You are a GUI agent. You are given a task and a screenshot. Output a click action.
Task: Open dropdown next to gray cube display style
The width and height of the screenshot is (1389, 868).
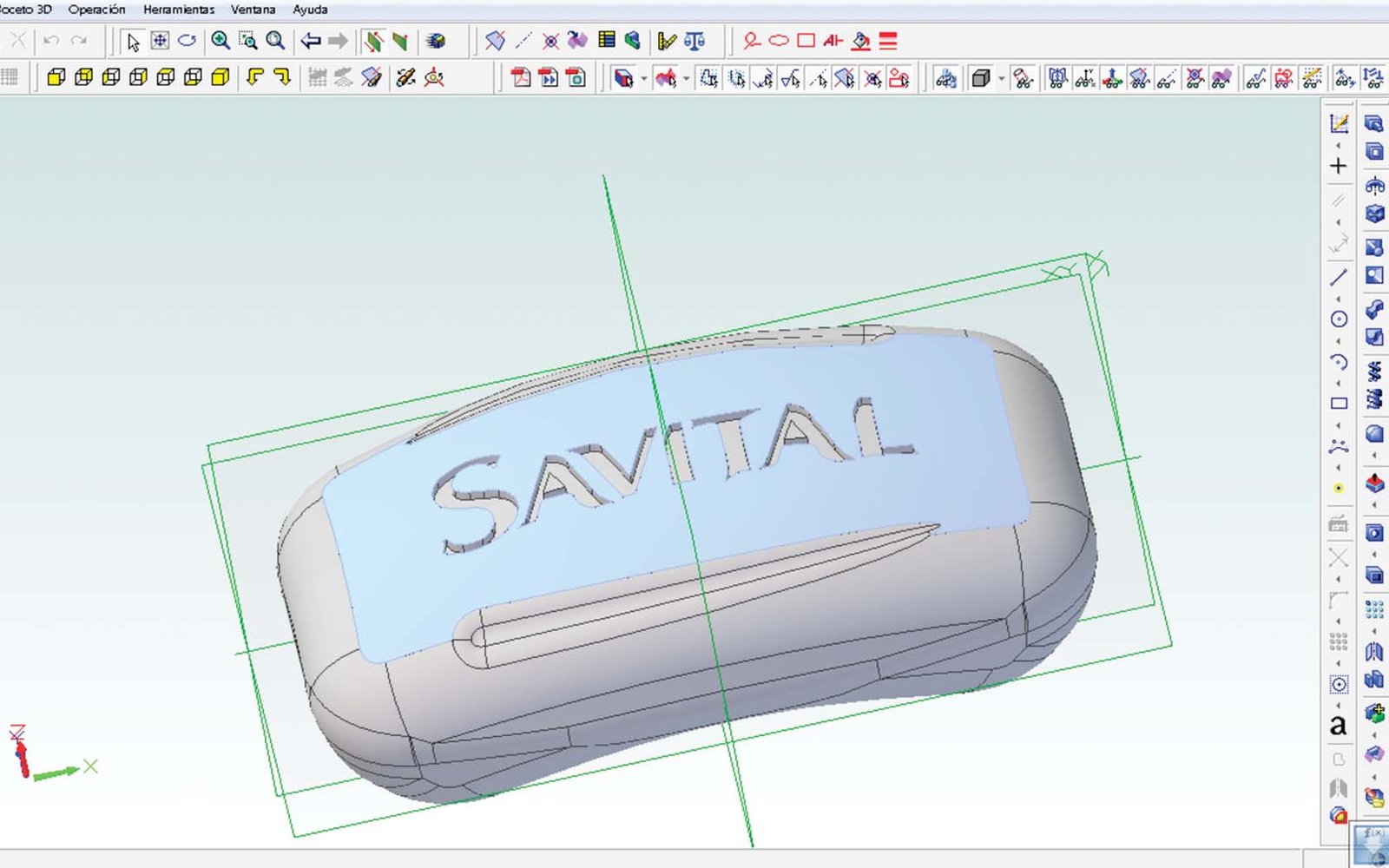coord(1001,79)
